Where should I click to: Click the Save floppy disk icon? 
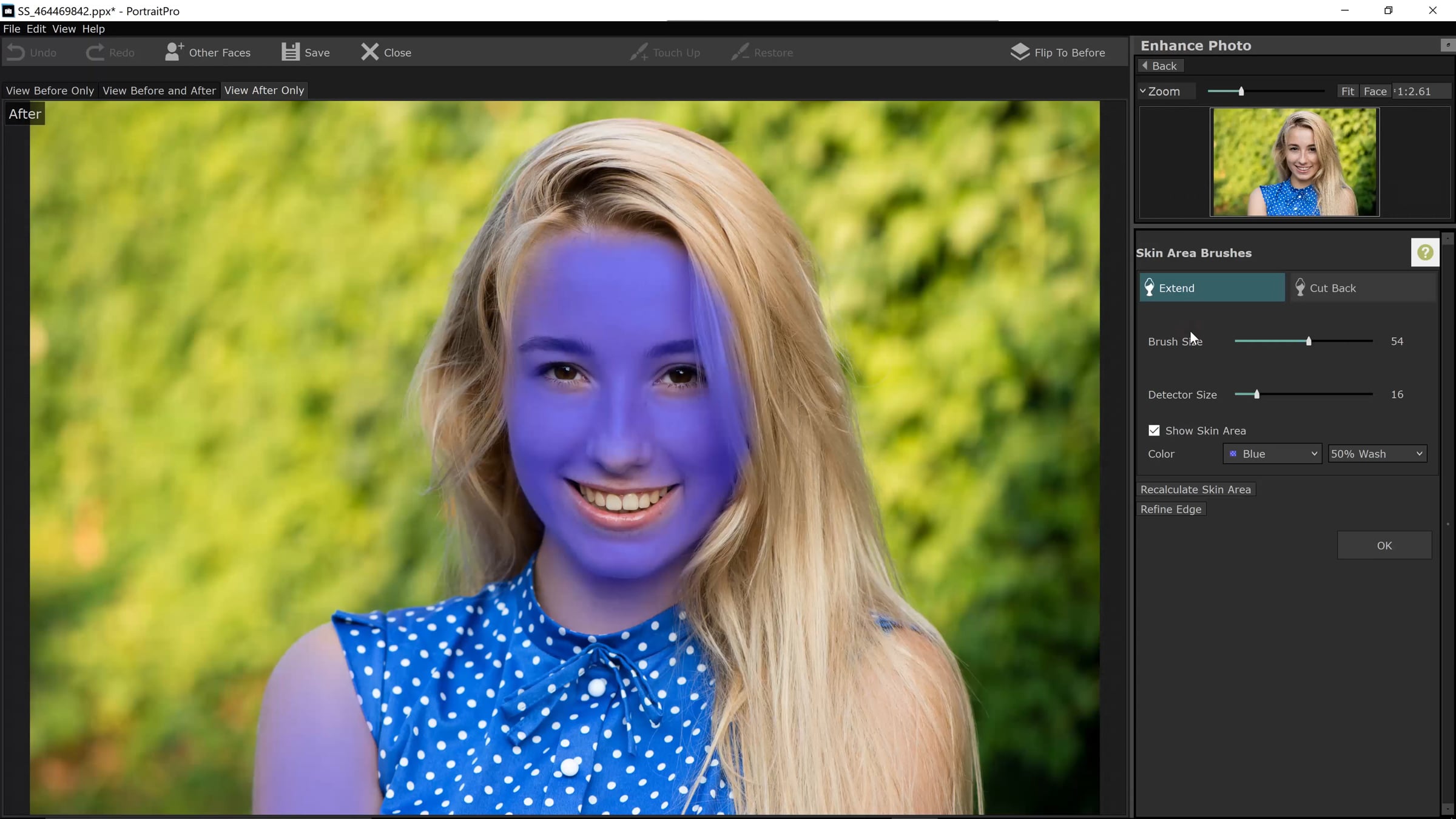[x=291, y=52]
